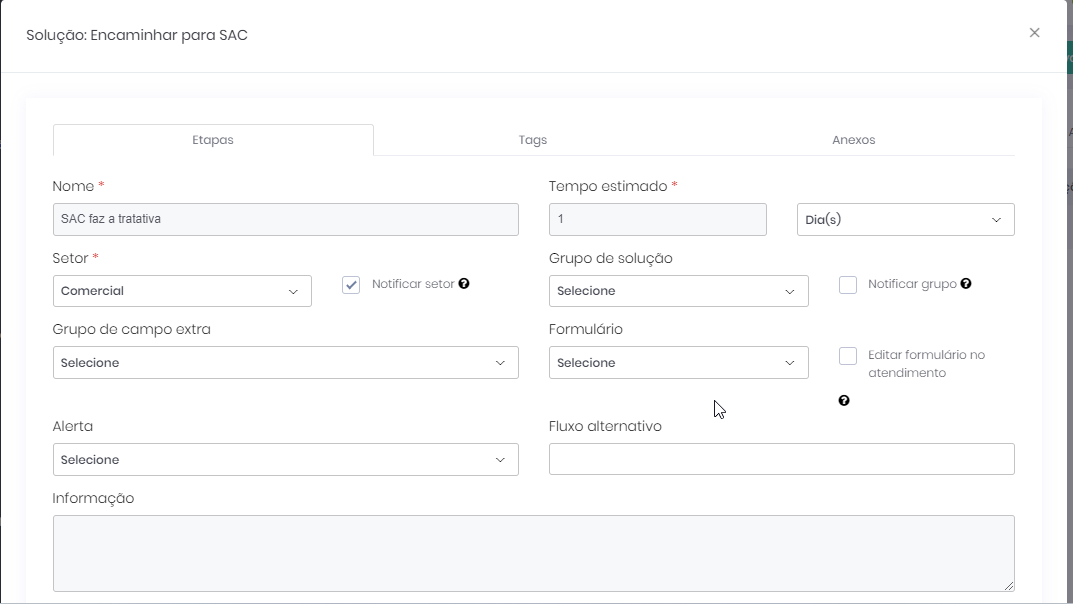Viewport: 1073px width, 604px height.
Task: Uncheck the Notificar setor checkbox
Action: (x=351, y=285)
